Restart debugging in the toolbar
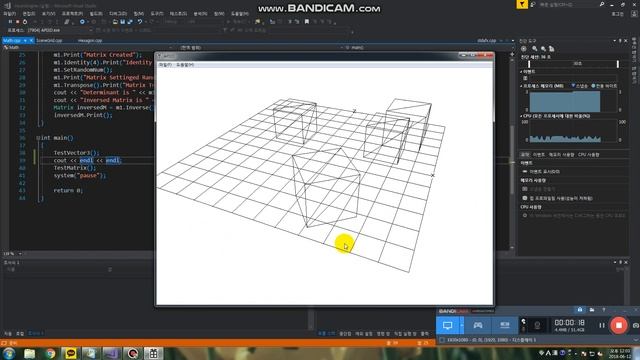The image size is (640, 360). 25,22
